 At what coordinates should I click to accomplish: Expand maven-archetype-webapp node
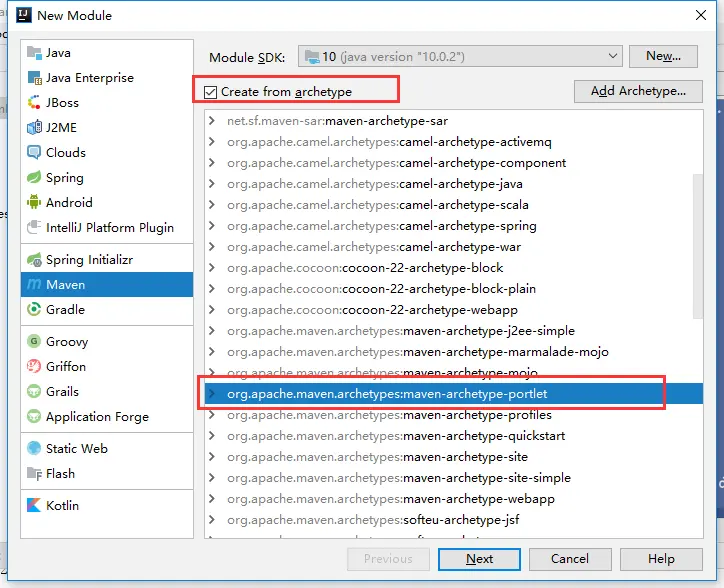pos(212,499)
